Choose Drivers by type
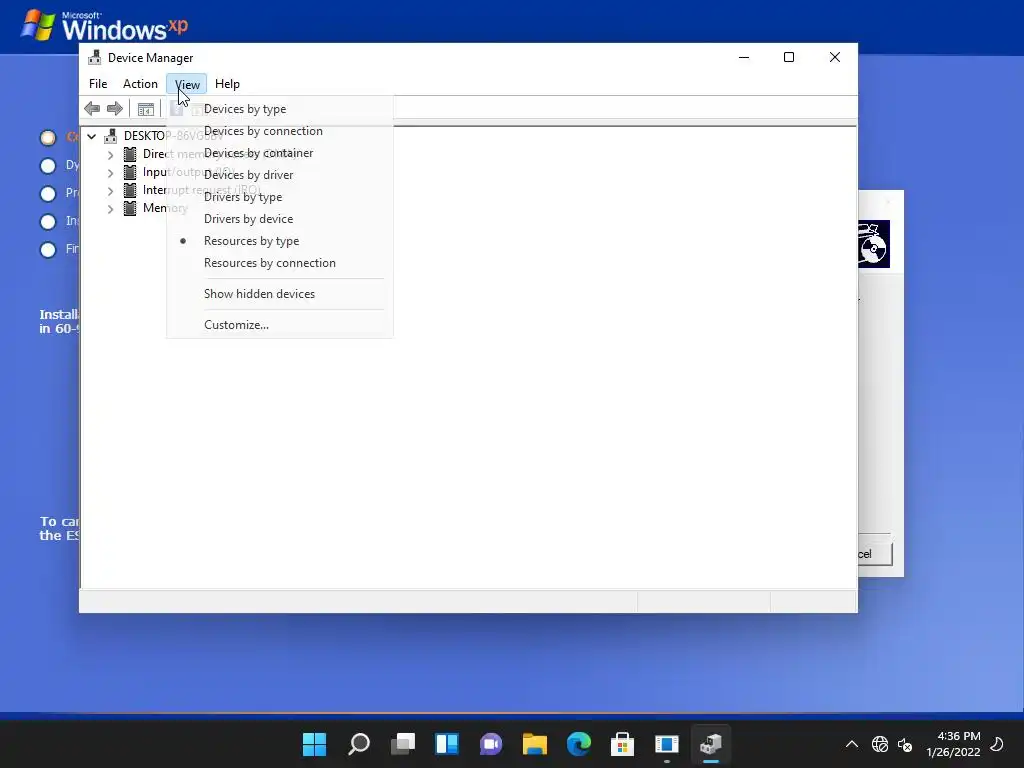 tap(280, 197)
